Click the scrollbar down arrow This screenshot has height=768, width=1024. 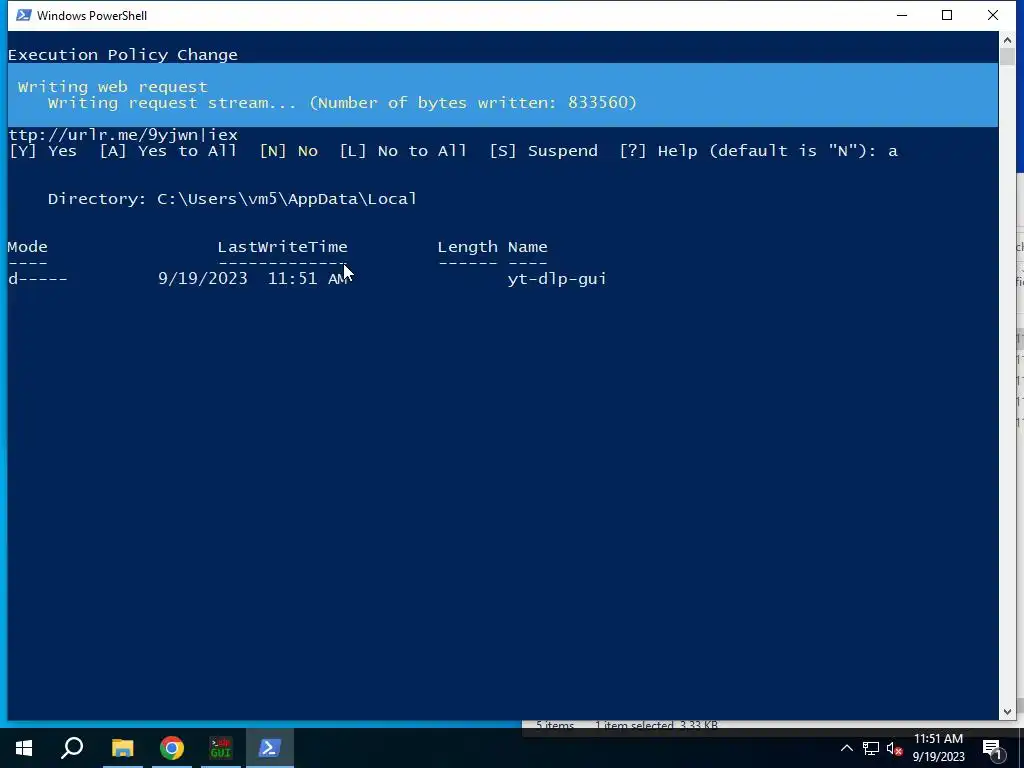click(x=1007, y=712)
